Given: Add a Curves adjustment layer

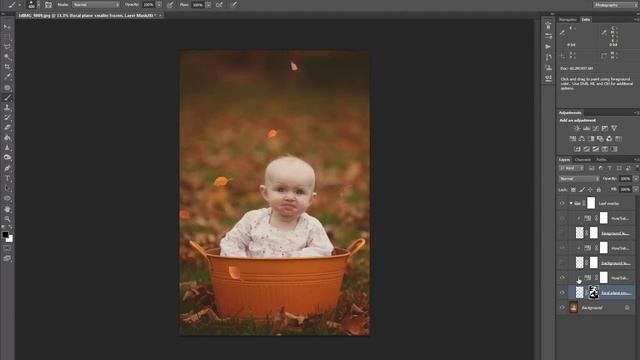Looking at the screenshot, I should click(x=596, y=128).
